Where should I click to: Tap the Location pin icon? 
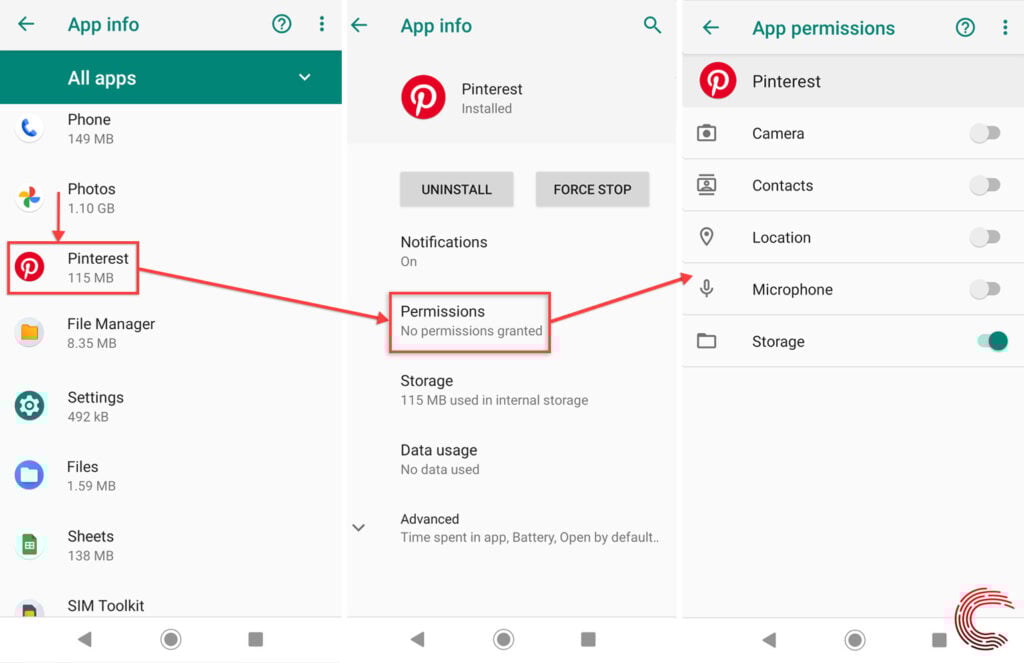pos(707,236)
